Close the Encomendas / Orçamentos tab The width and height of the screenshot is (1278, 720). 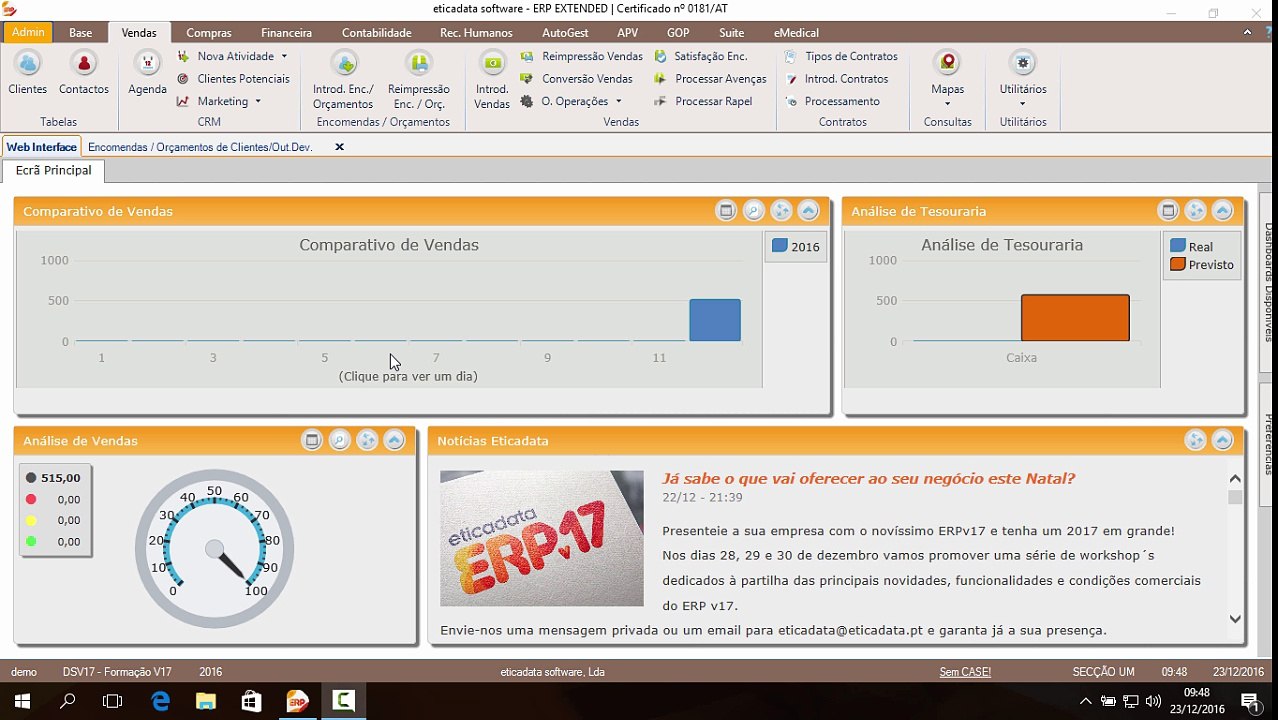pos(339,147)
